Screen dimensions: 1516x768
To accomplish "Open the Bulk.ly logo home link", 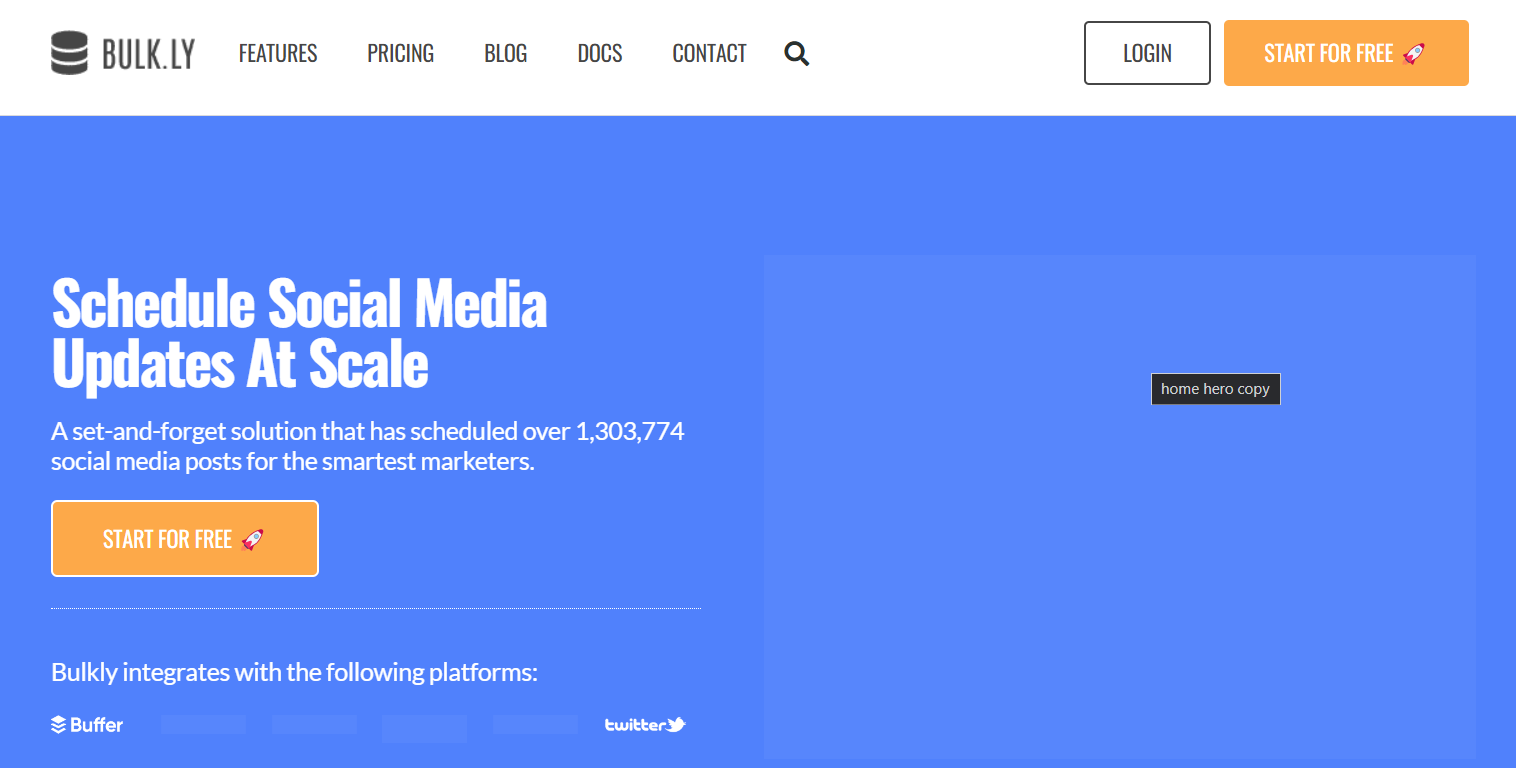I will [x=123, y=53].
